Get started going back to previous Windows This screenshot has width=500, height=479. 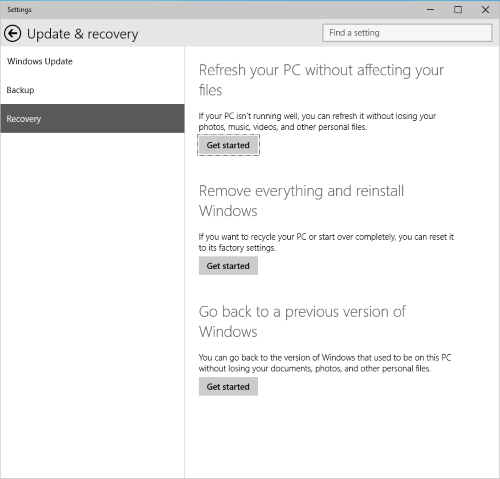[228, 386]
